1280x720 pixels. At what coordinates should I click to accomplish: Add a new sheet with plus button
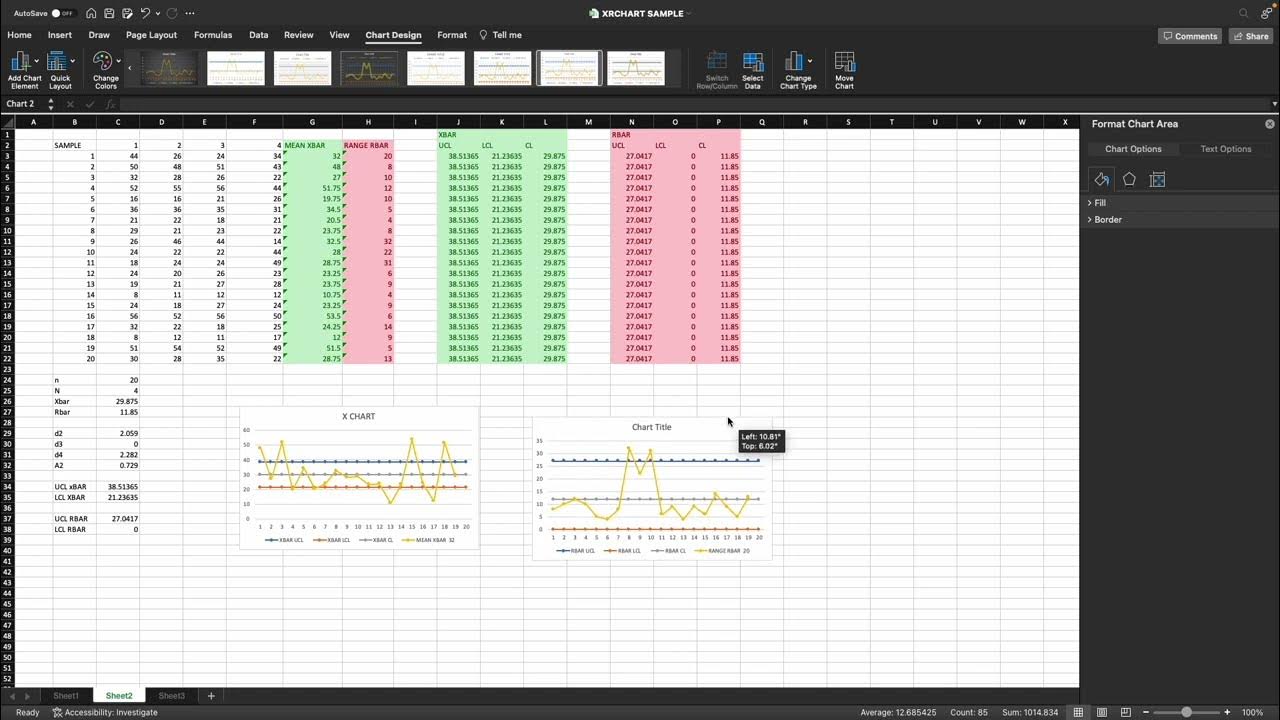[x=211, y=695]
